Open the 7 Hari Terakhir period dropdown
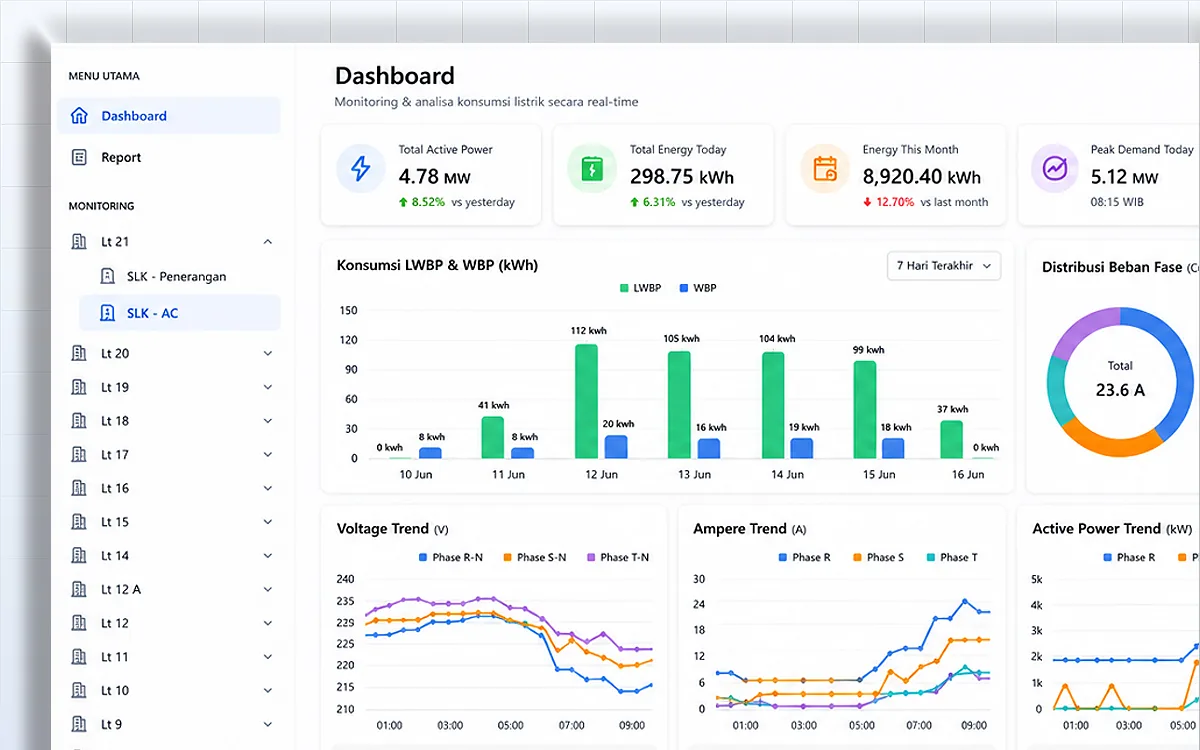The height and width of the screenshot is (750, 1200). pyautogui.click(x=944, y=266)
